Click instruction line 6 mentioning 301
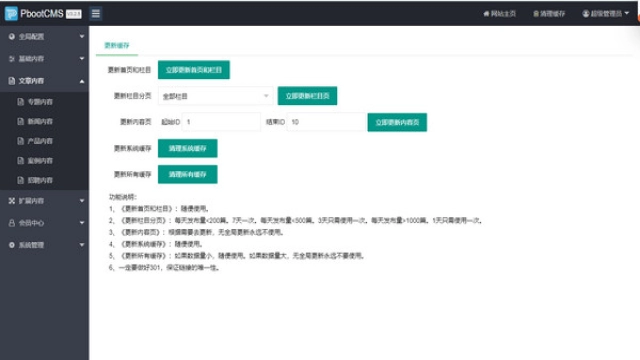The width and height of the screenshot is (640, 360). 164,268
